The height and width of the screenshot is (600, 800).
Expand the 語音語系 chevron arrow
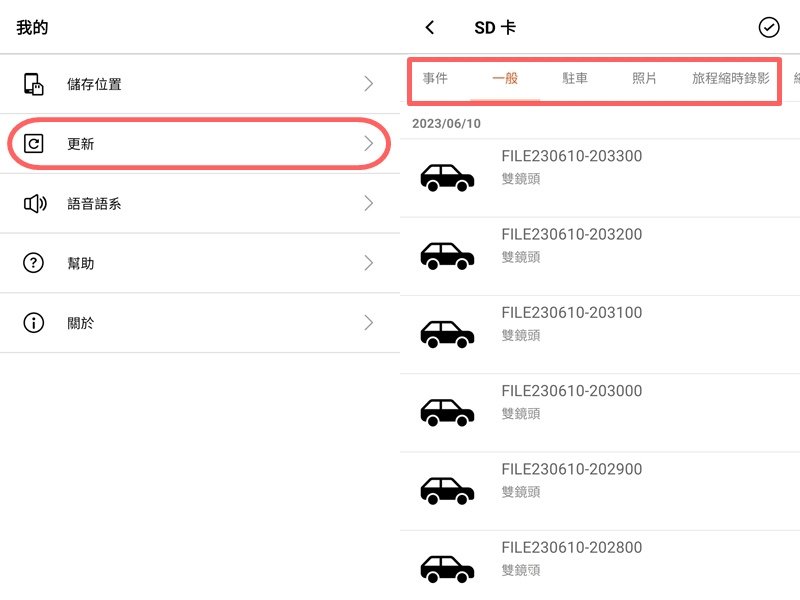[369, 204]
